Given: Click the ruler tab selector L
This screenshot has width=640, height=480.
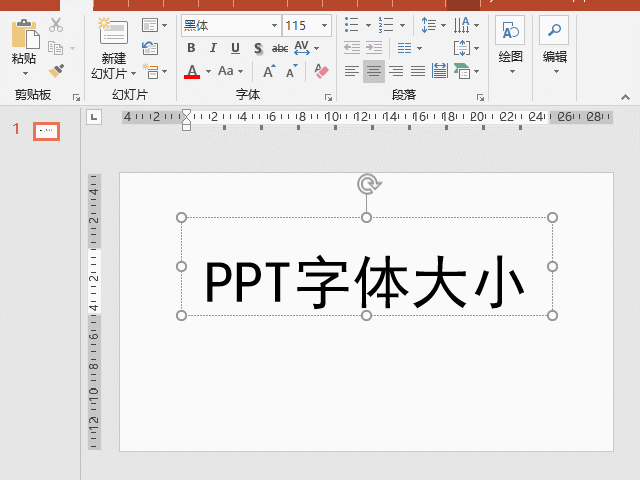Looking at the screenshot, I should coord(94,118).
